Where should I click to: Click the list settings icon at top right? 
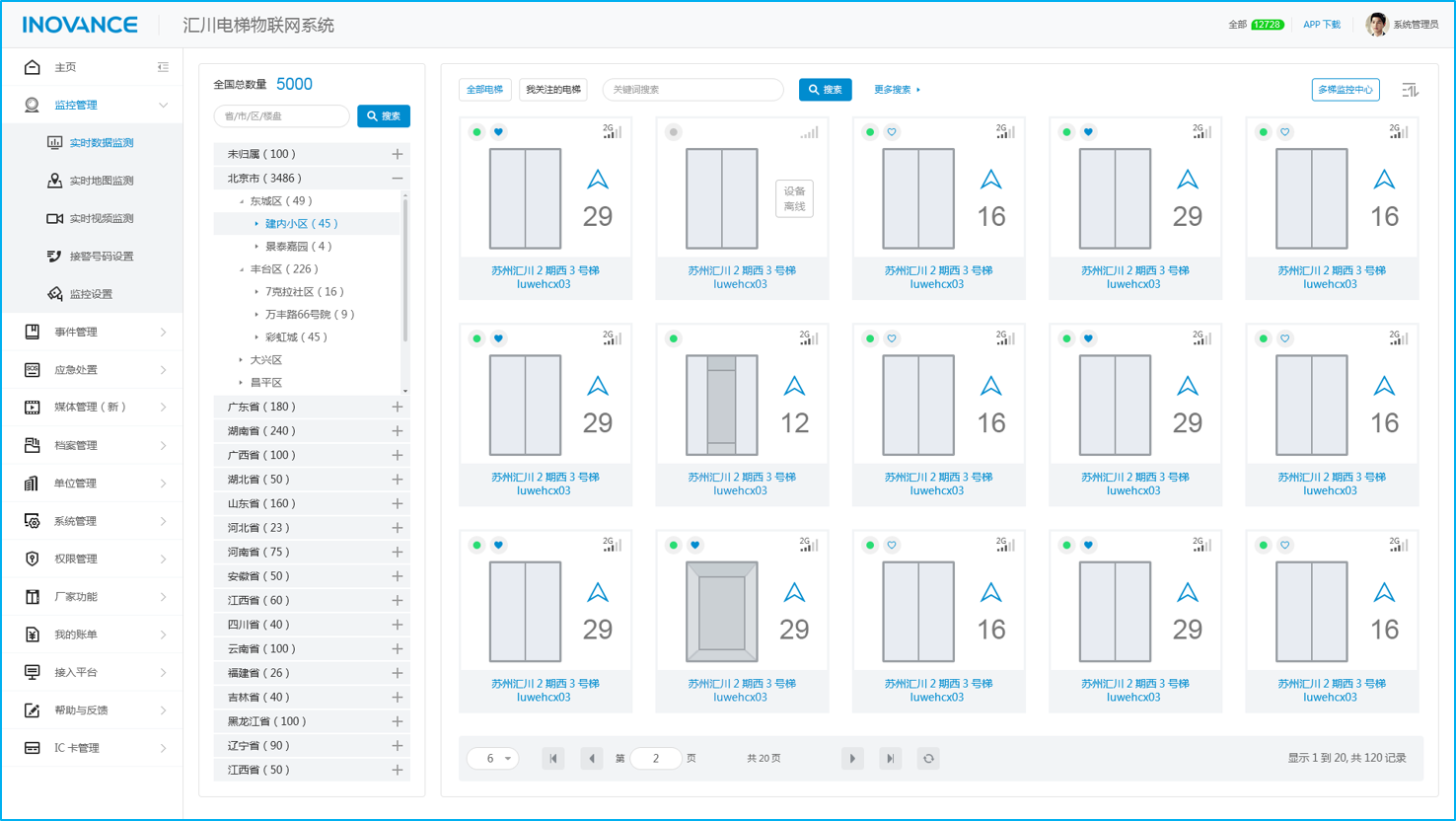click(1410, 90)
